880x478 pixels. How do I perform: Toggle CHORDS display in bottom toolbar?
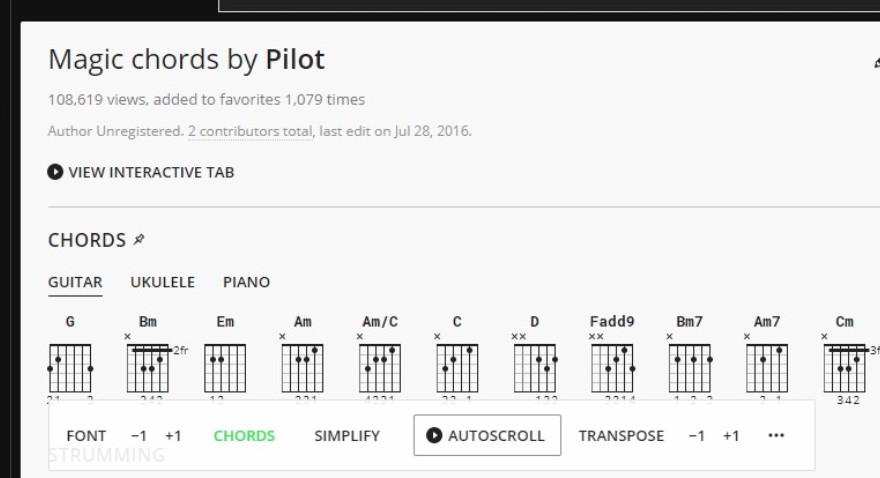(x=244, y=436)
